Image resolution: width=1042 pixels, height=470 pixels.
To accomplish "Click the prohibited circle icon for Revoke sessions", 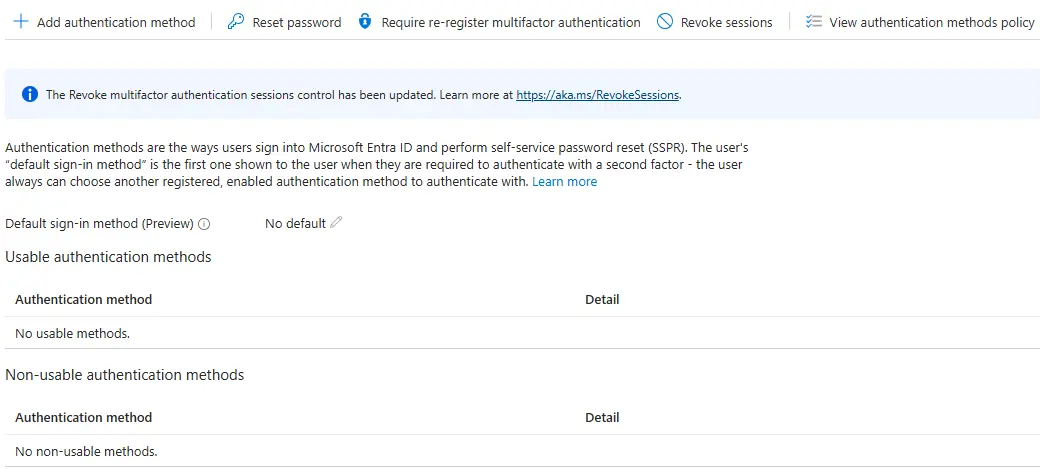I will [665, 22].
